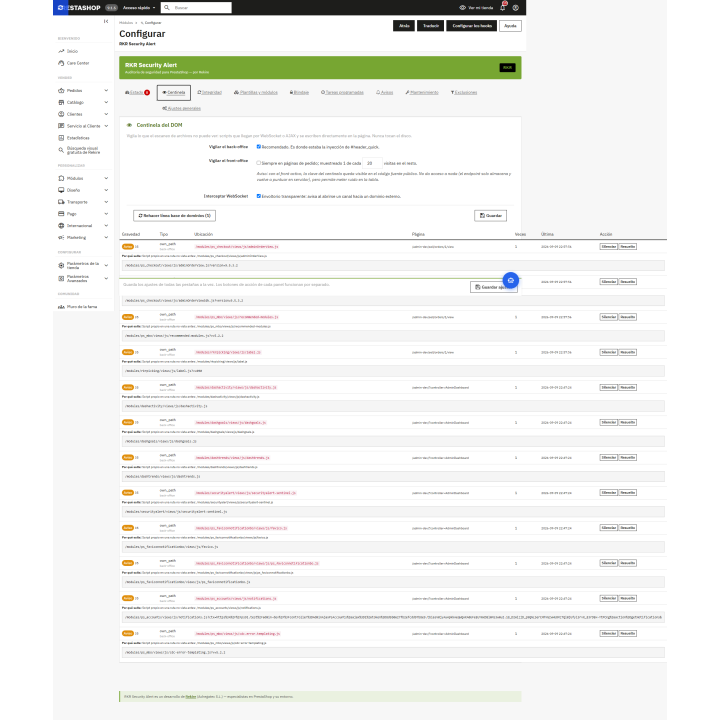The height and width of the screenshot is (720, 720).
Task: Click the Ayuda button
Action: [x=510, y=26]
